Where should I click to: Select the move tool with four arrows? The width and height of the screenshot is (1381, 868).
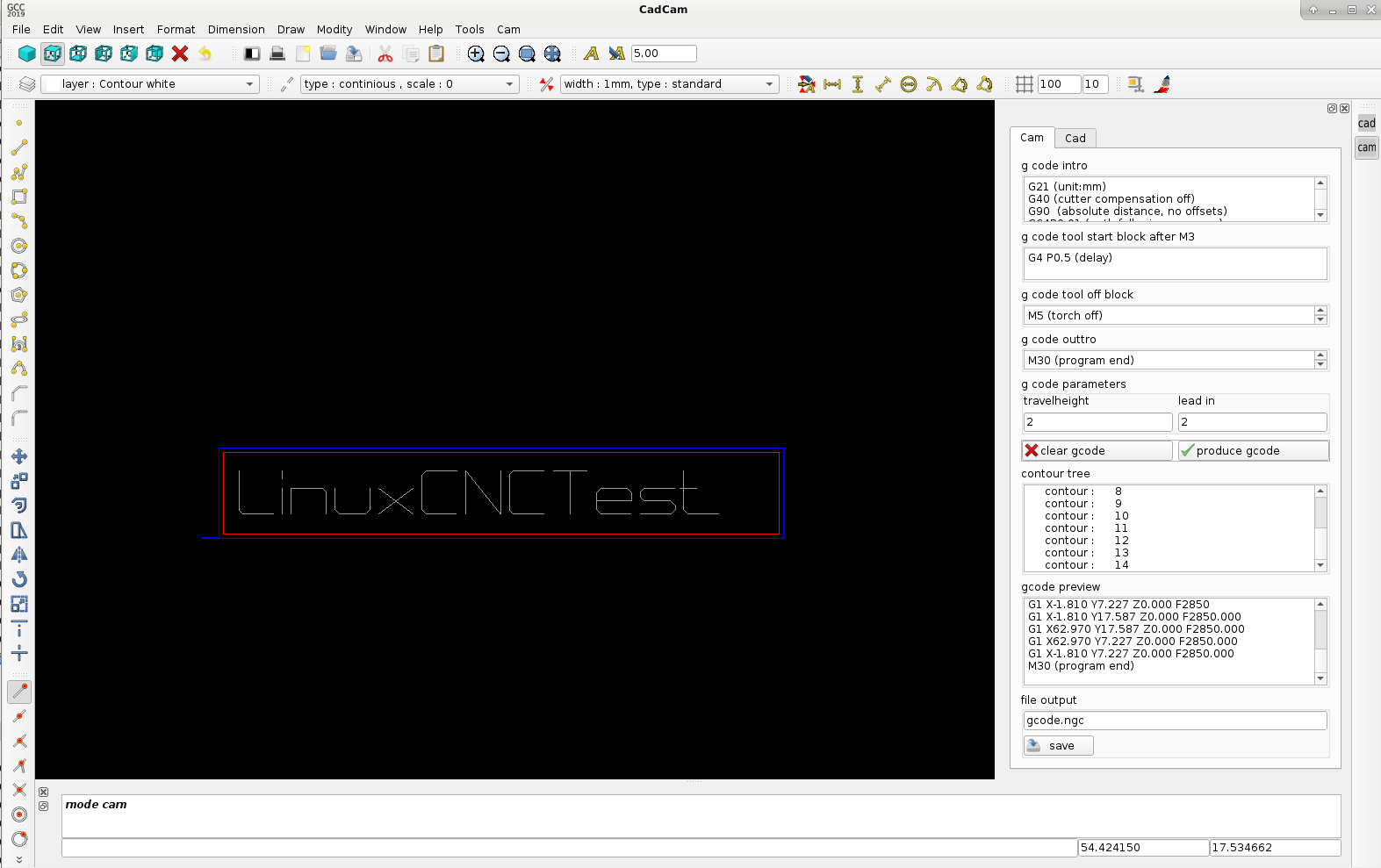point(19,456)
